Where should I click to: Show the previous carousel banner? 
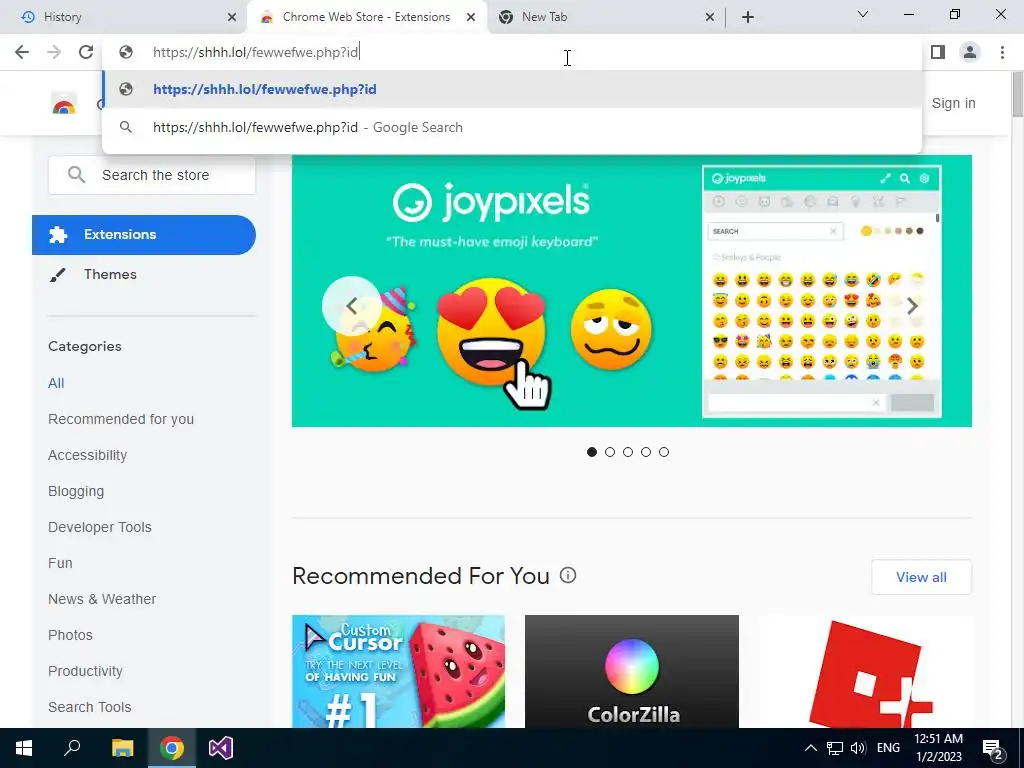pos(351,306)
